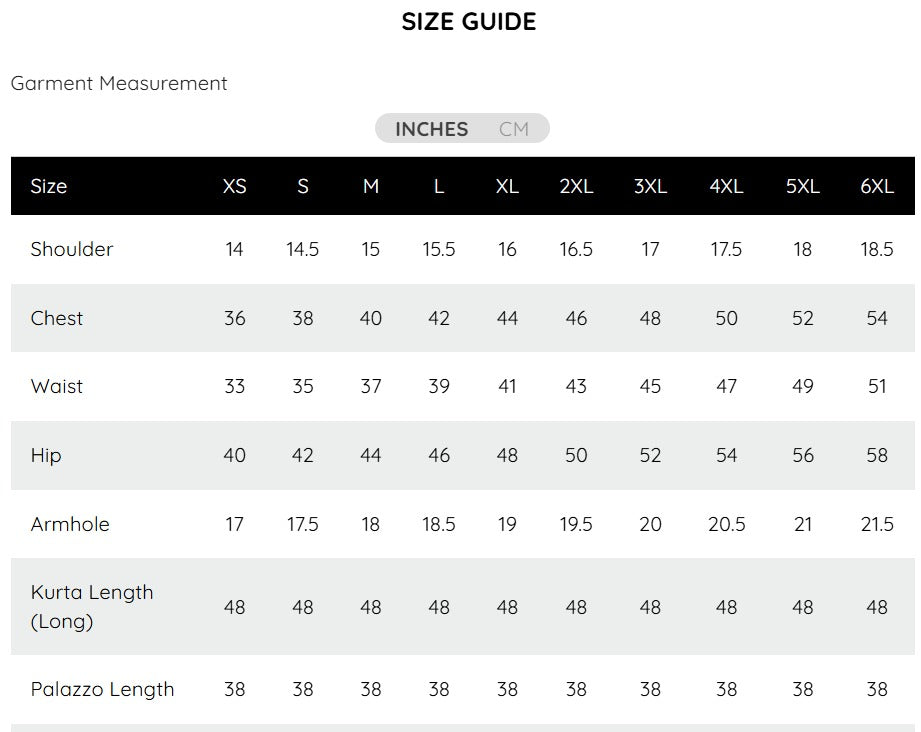921x732 pixels.
Task: Select armhole value 20.5 for 4XL
Action: pyautogui.click(x=727, y=524)
